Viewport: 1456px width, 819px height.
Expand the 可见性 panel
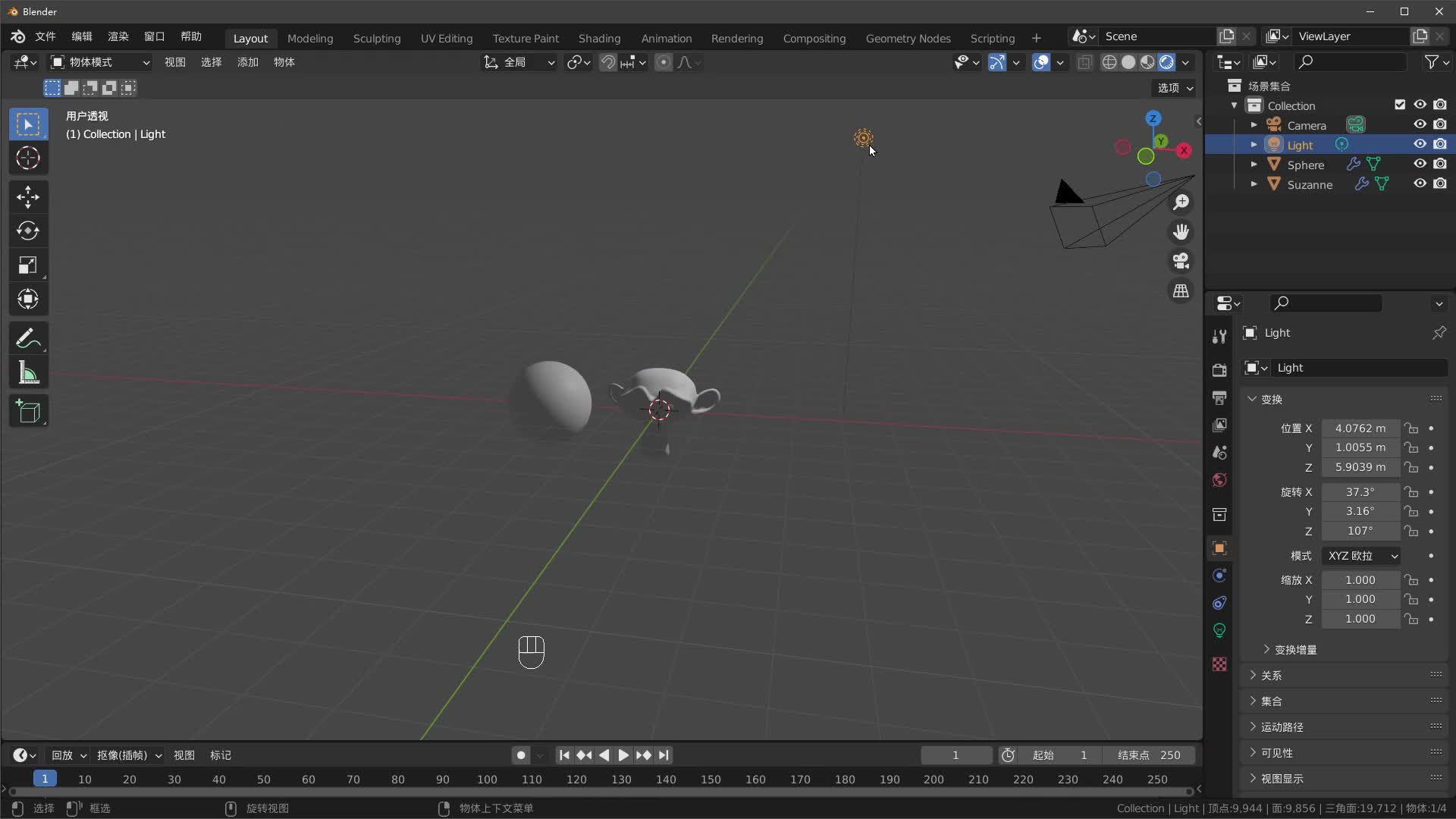click(x=1277, y=753)
